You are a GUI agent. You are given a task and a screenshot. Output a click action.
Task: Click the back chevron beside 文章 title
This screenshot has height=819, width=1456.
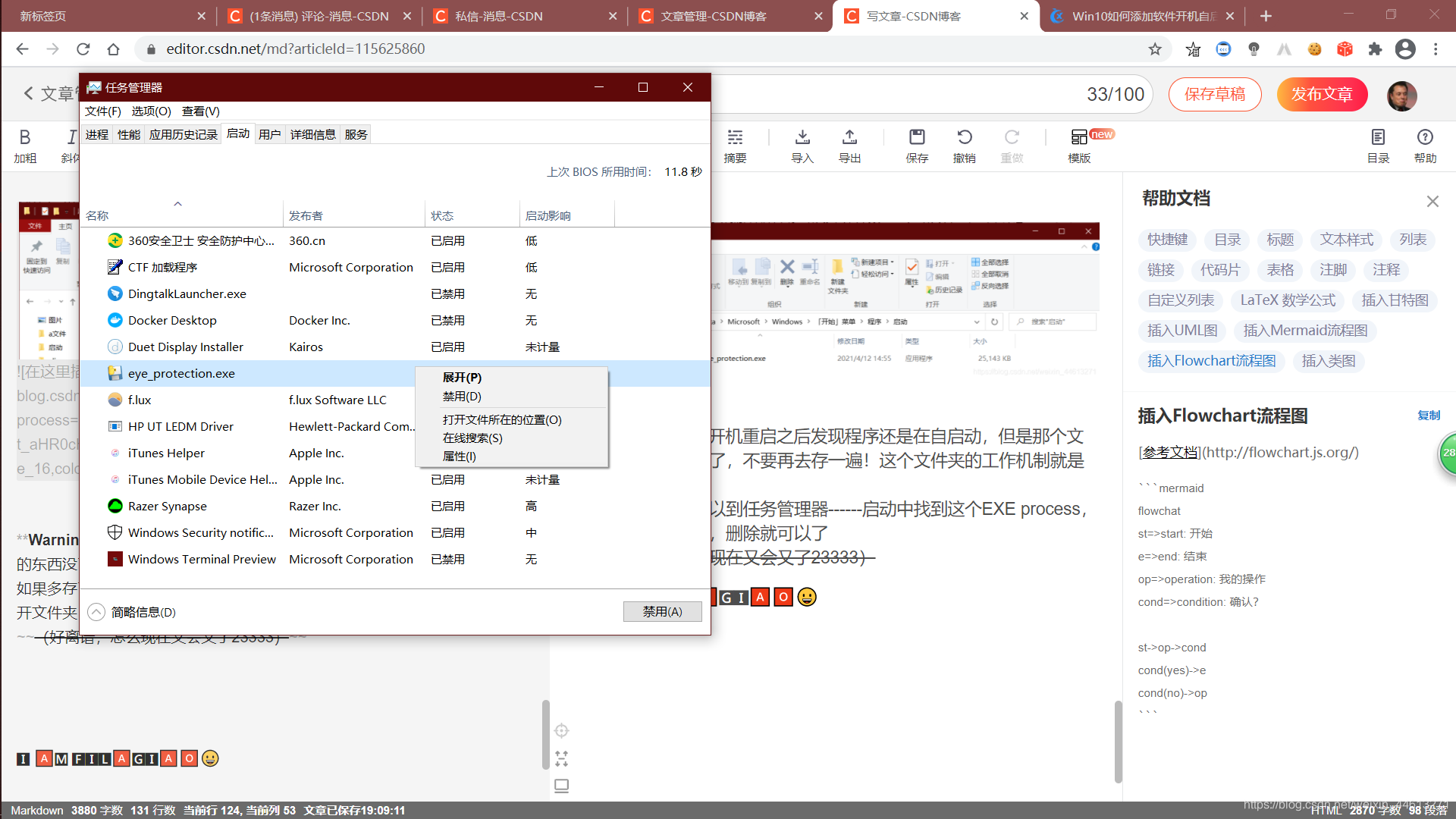pos(28,93)
